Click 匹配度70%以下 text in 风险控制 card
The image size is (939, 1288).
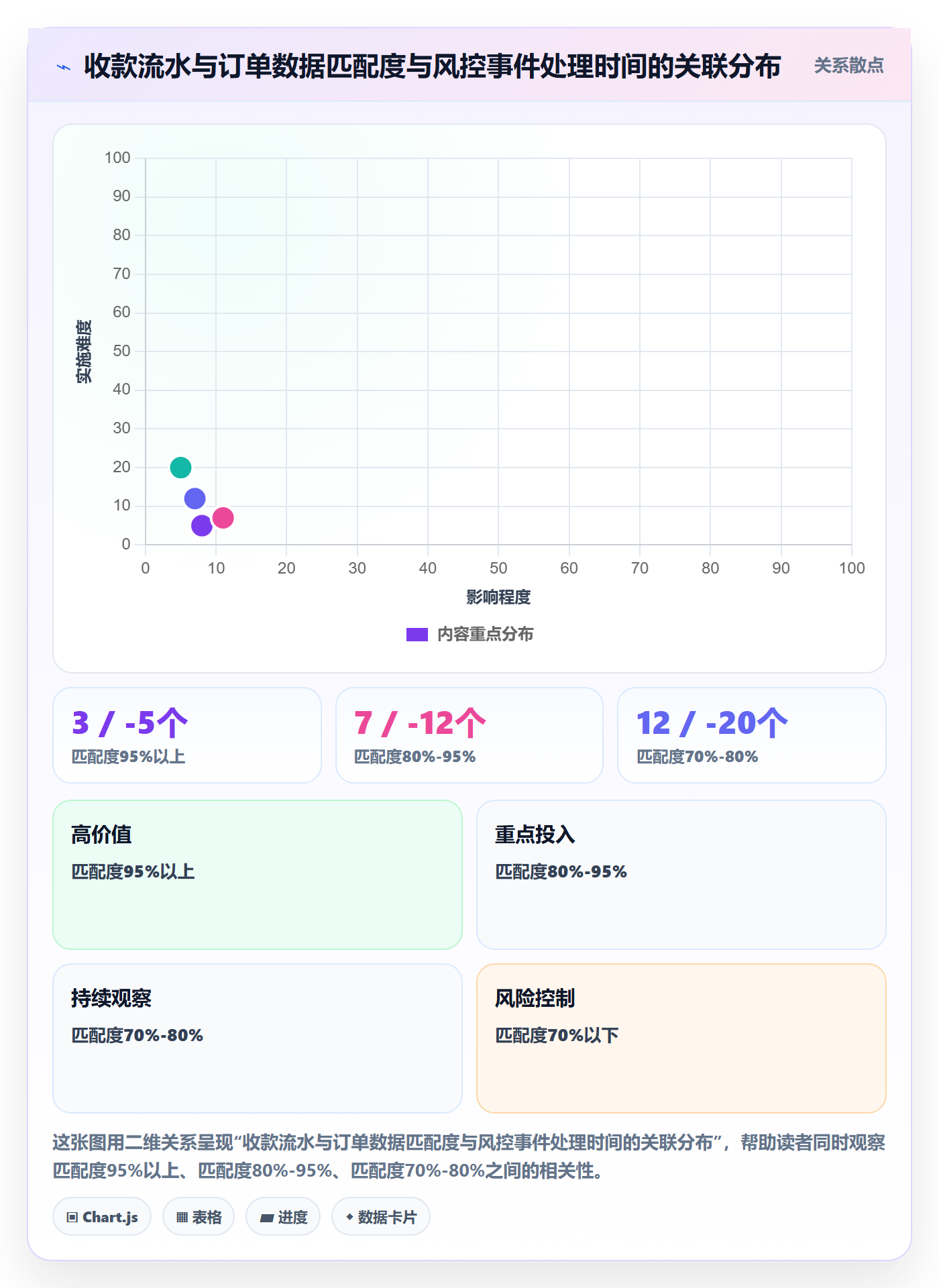pos(557,1035)
